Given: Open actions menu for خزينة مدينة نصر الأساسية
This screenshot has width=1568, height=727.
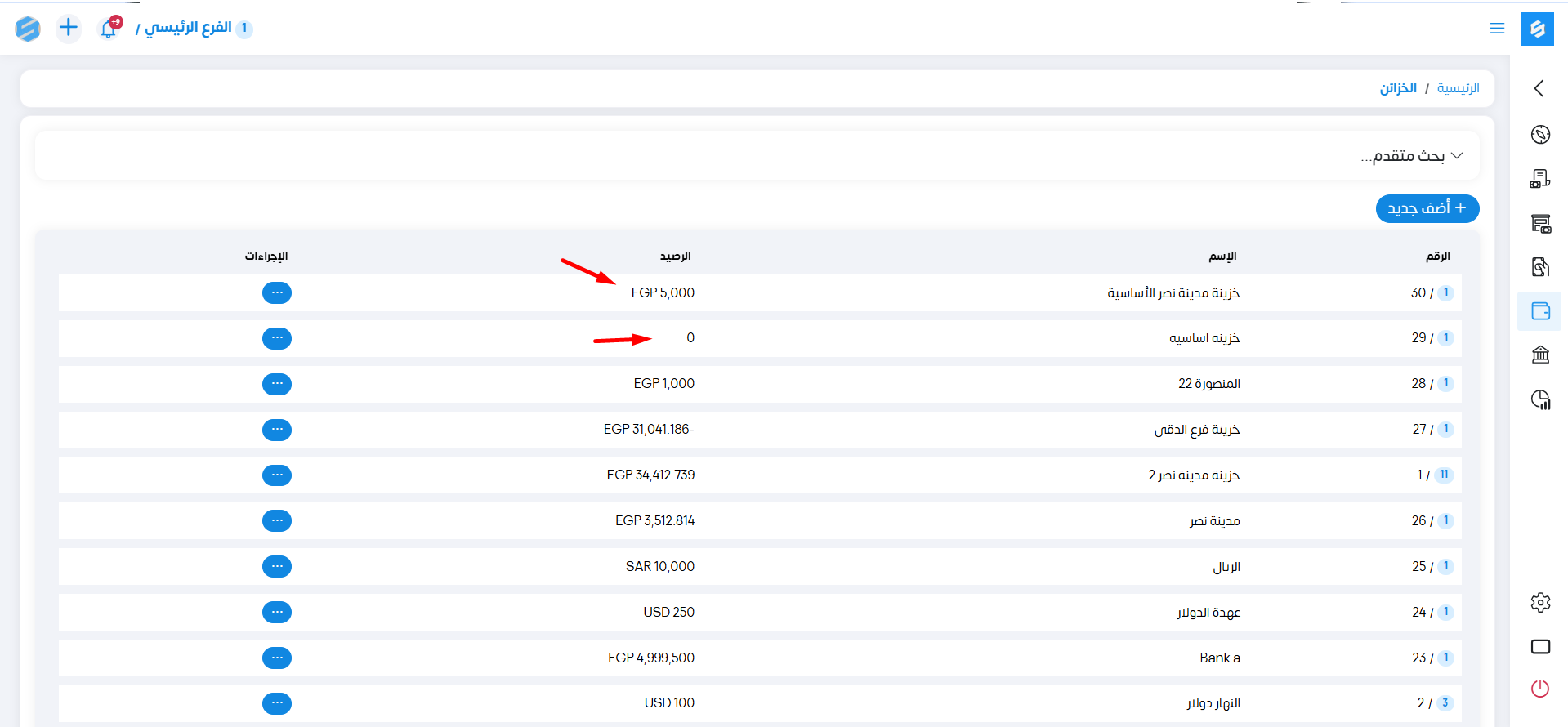Looking at the screenshot, I should pos(277,292).
